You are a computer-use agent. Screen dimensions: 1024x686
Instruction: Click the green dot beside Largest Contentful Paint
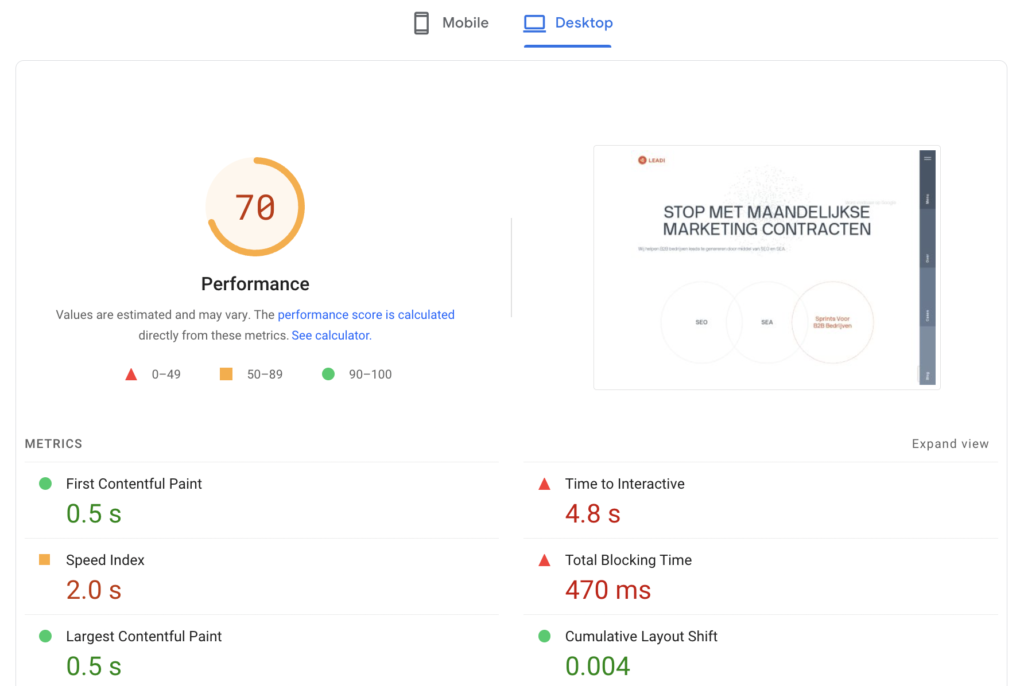point(45,636)
